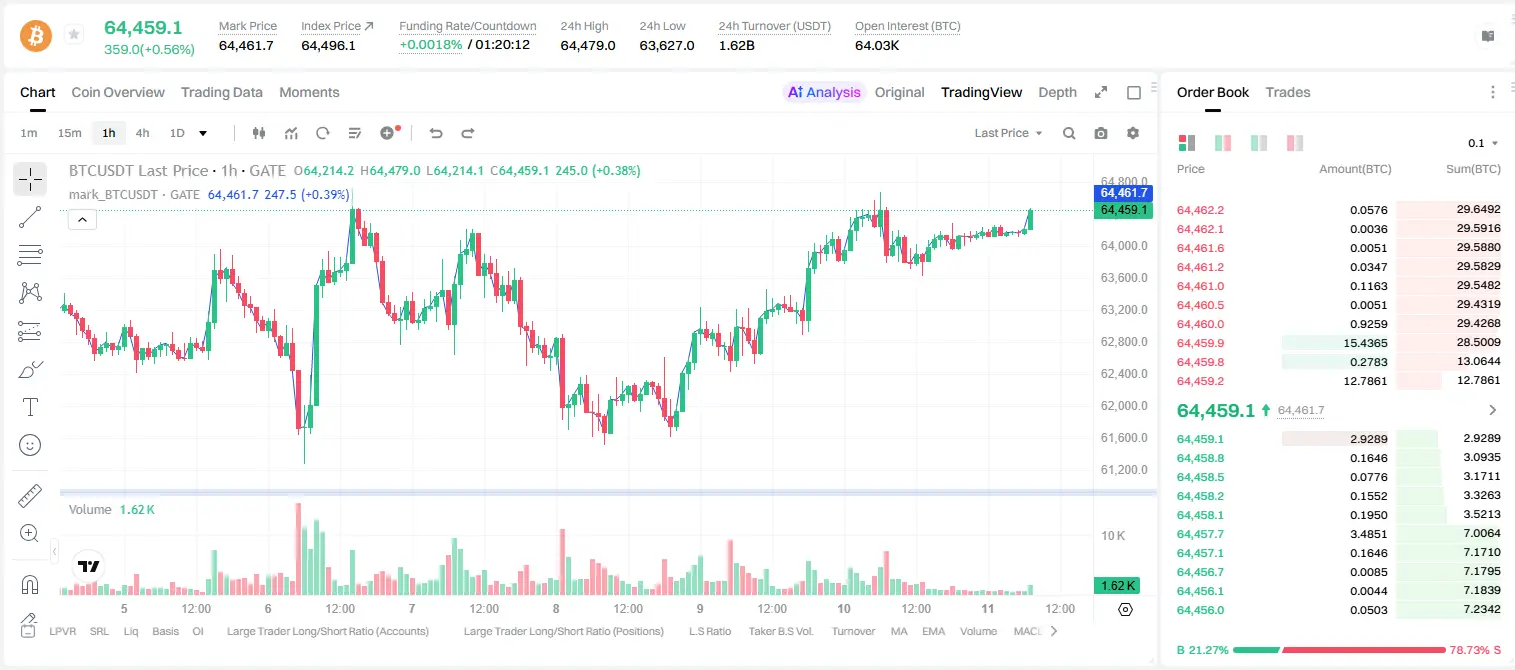Image resolution: width=1515 pixels, height=670 pixels.
Task: Click the AI Analysis button
Action: click(824, 92)
